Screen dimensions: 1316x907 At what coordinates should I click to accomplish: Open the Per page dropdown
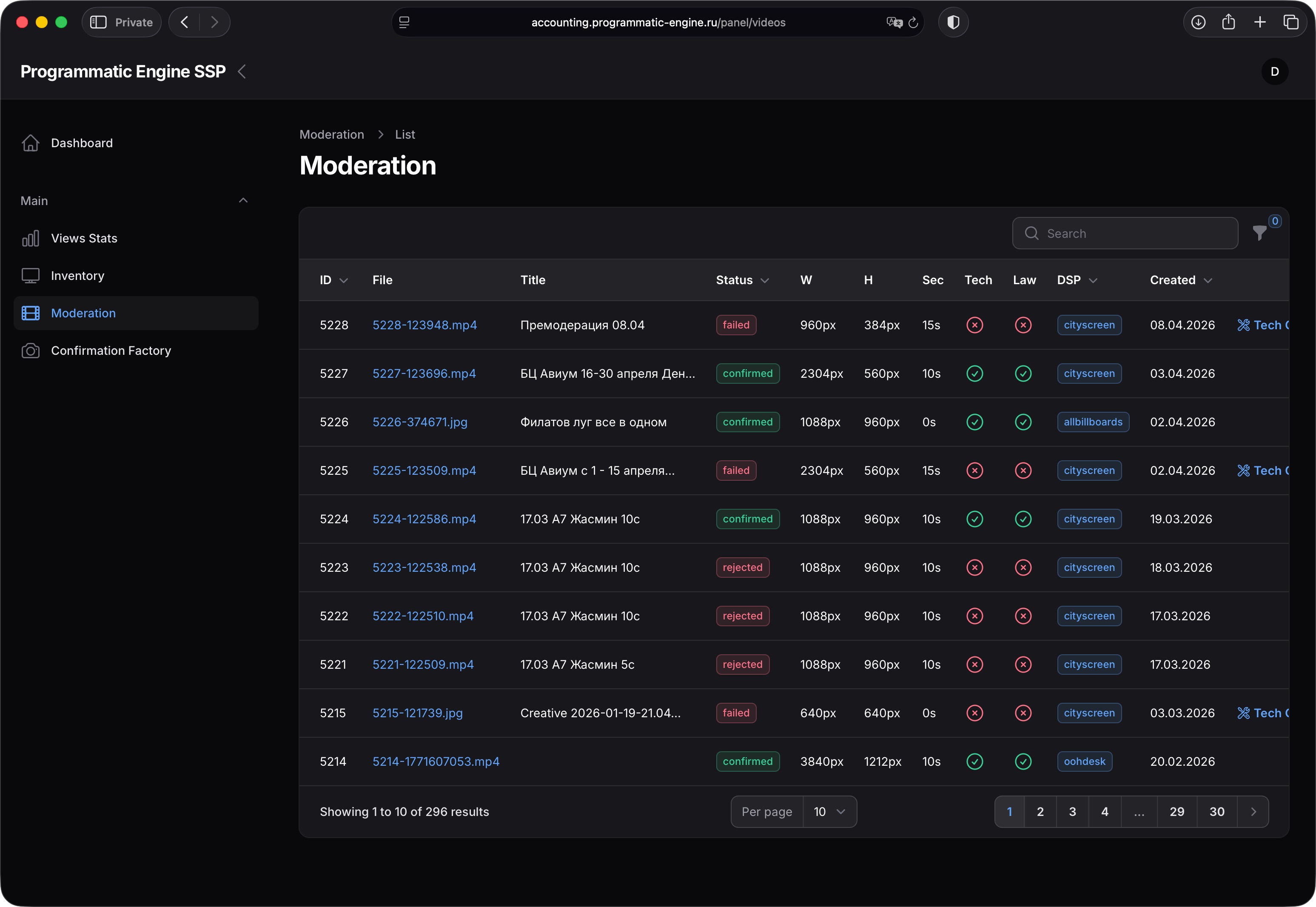829,812
